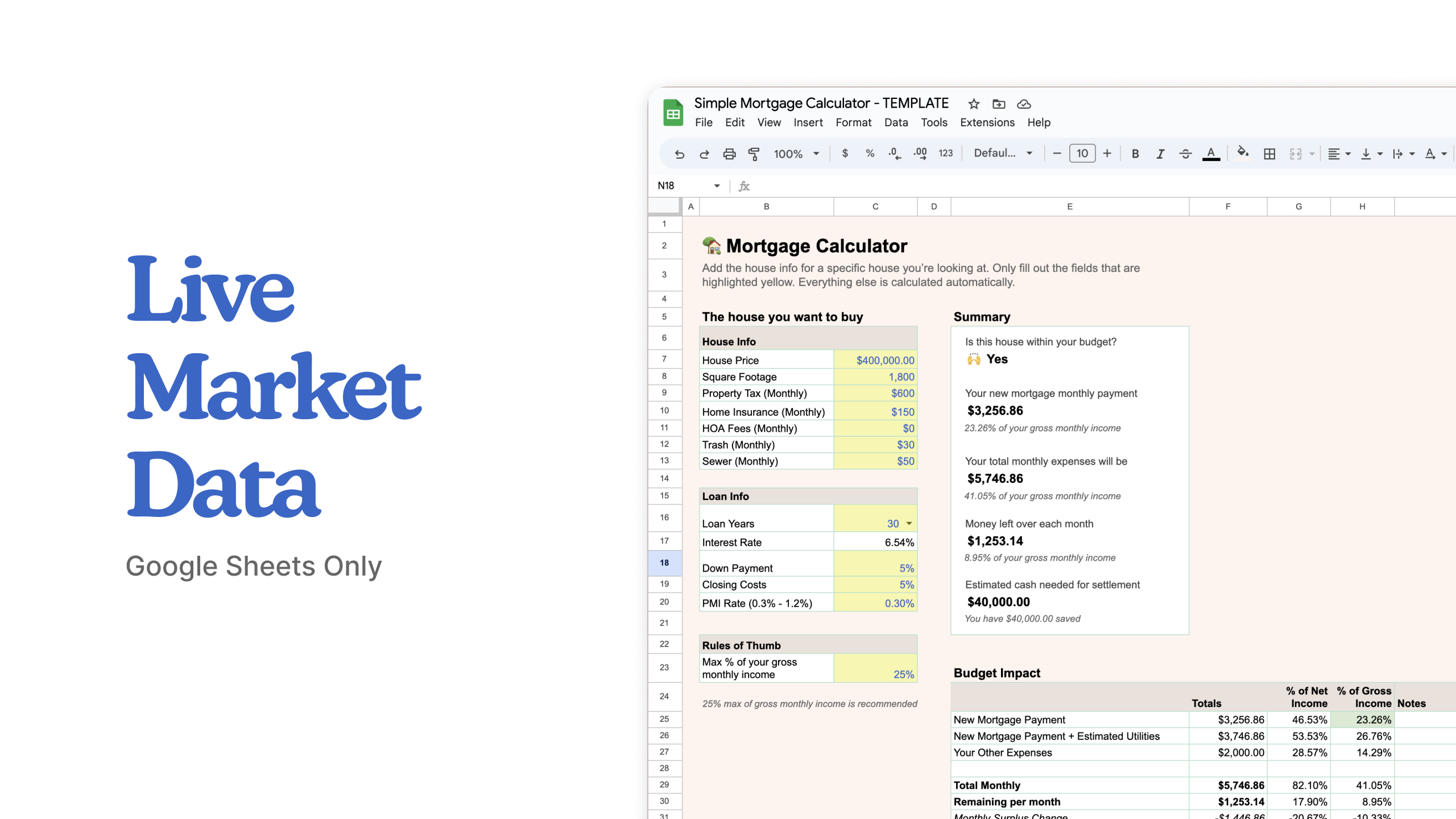This screenshot has width=1456, height=819.
Task: Expand the Default font dropdown
Action: coord(1003,153)
